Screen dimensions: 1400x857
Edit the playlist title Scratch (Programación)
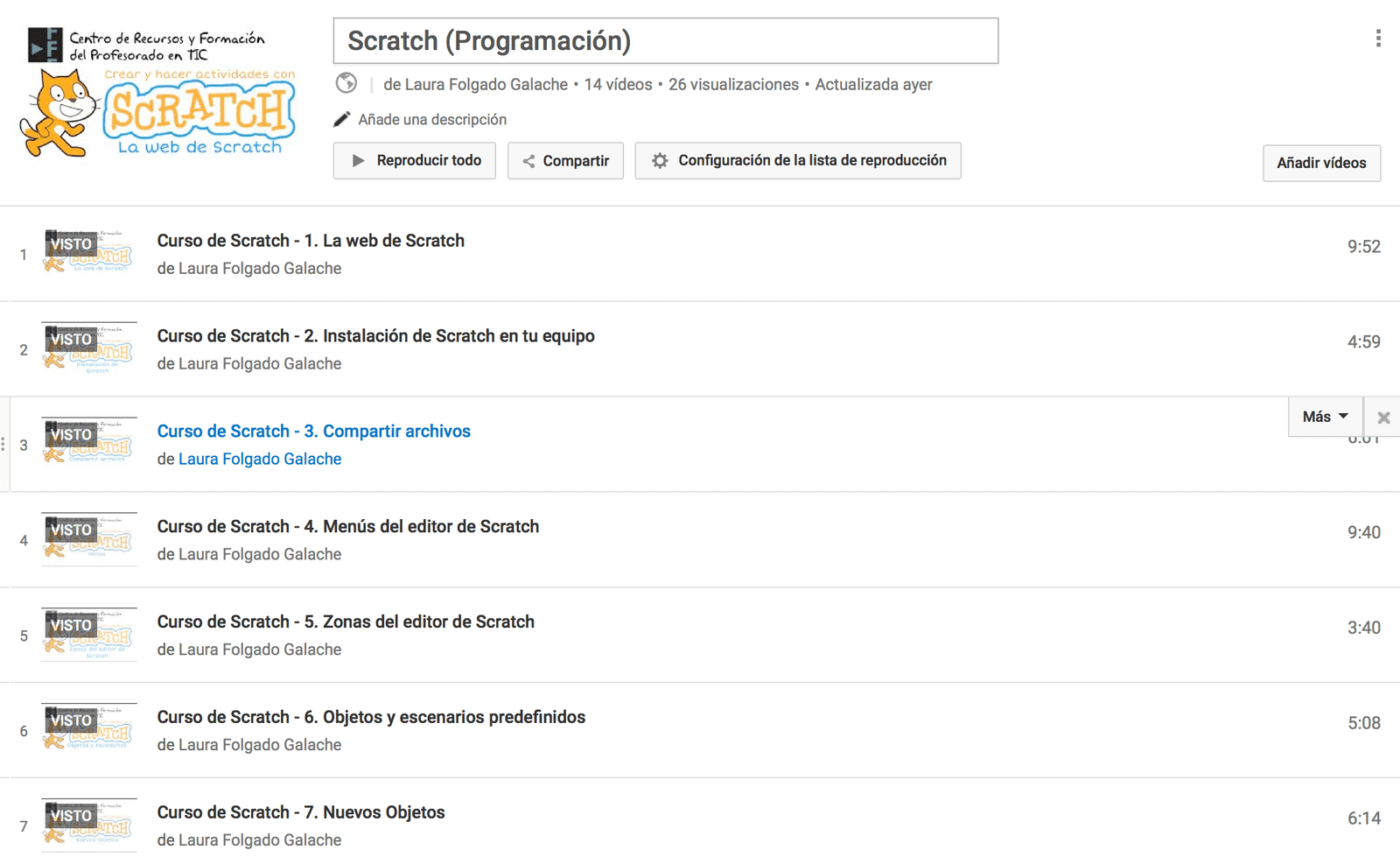(x=666, y=41)
